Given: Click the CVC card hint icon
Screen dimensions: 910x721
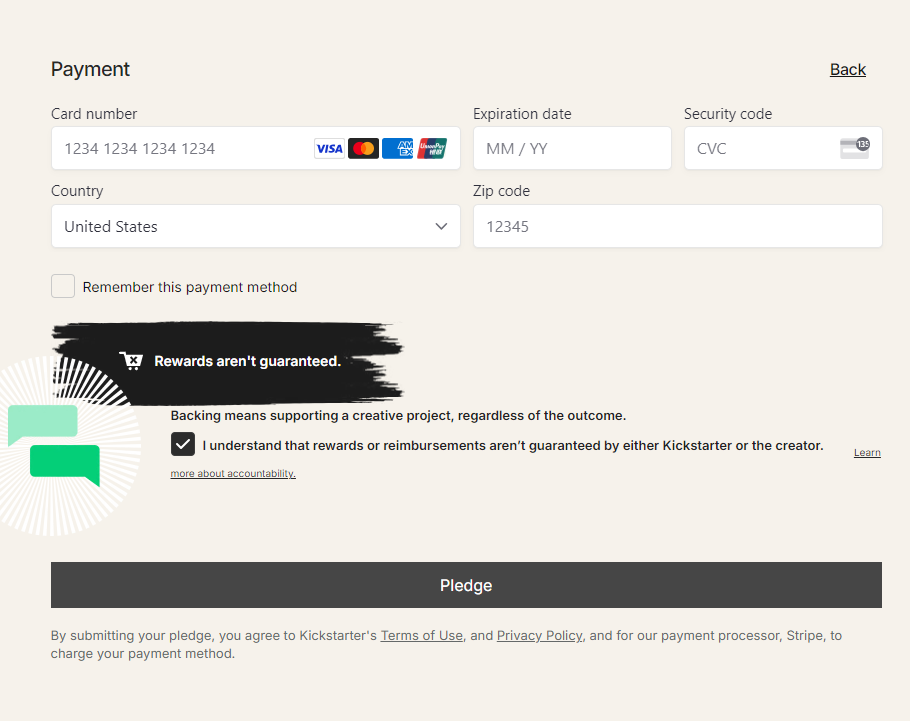Looking at the screenshot, I should pos(854,148).
